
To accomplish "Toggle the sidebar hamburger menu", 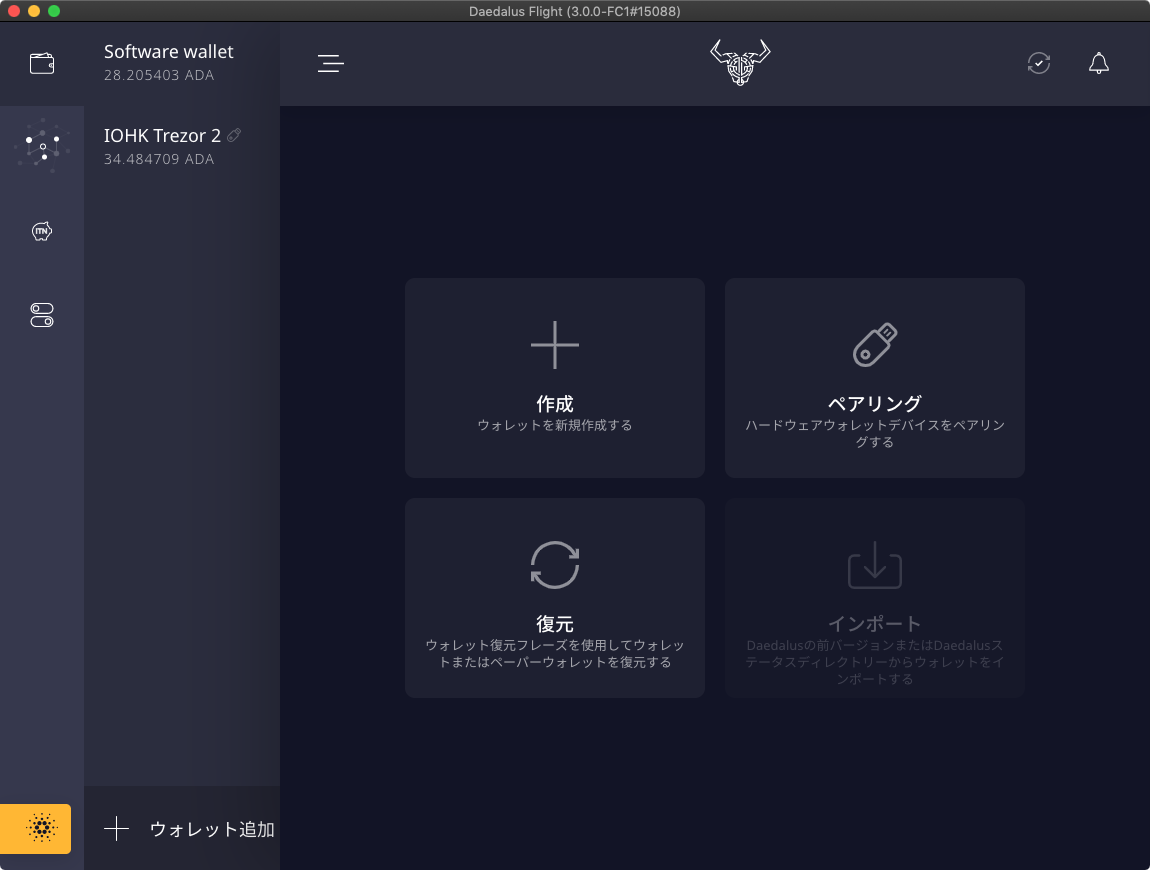I will coord(331,63).
